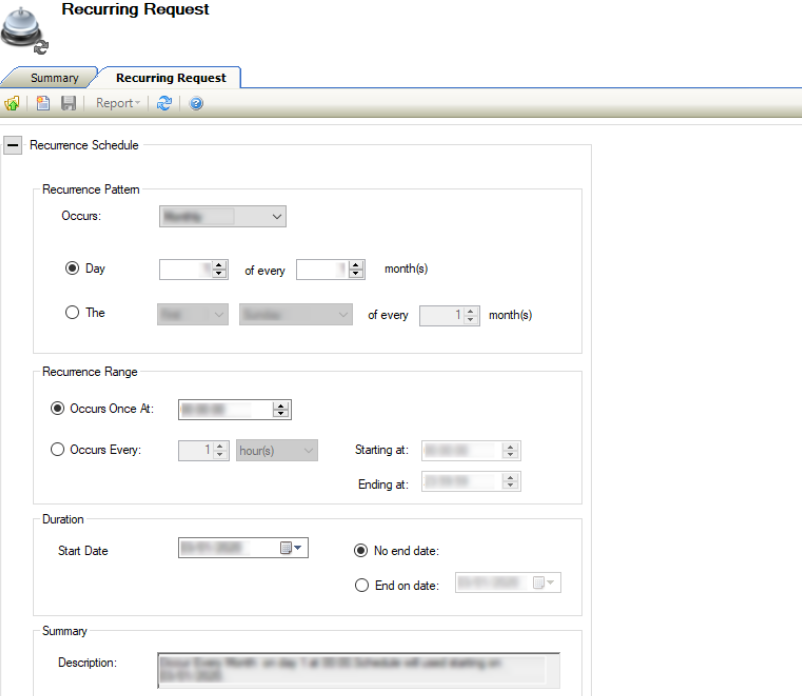Click the folder up-arrow toolbar icon
The height and width of the screenshot is (696, 802).
tap(12, 103)
